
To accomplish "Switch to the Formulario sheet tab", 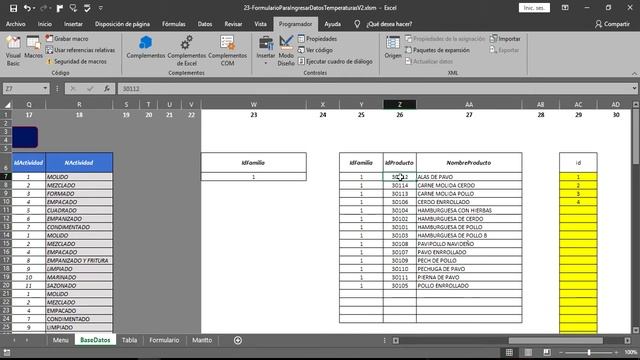I will point(164,340).
